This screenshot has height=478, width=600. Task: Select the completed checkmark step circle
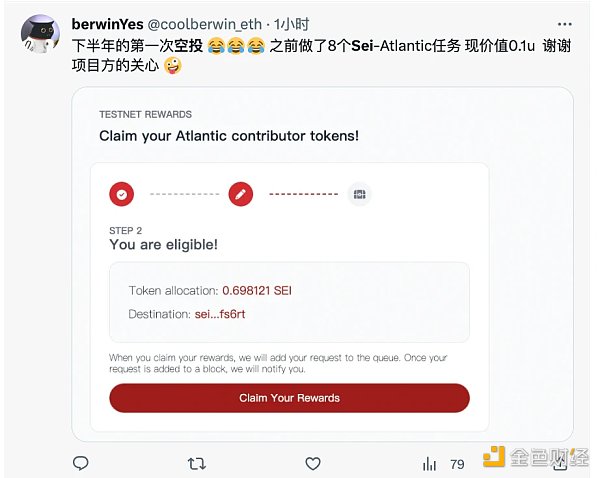click(x=122, y=194)
